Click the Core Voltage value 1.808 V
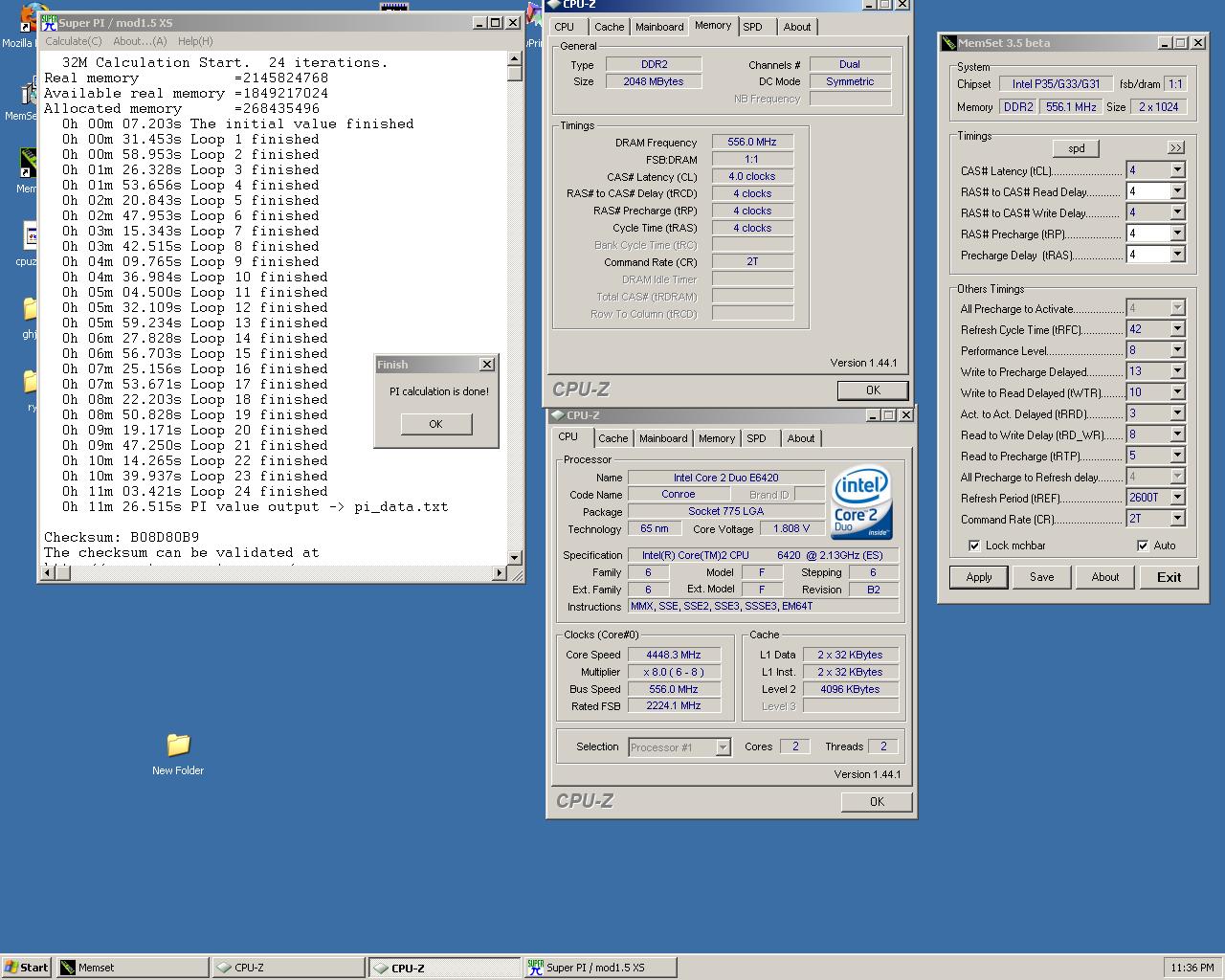The width and height of the screenshot is (1225, 980). click(791, 528)
